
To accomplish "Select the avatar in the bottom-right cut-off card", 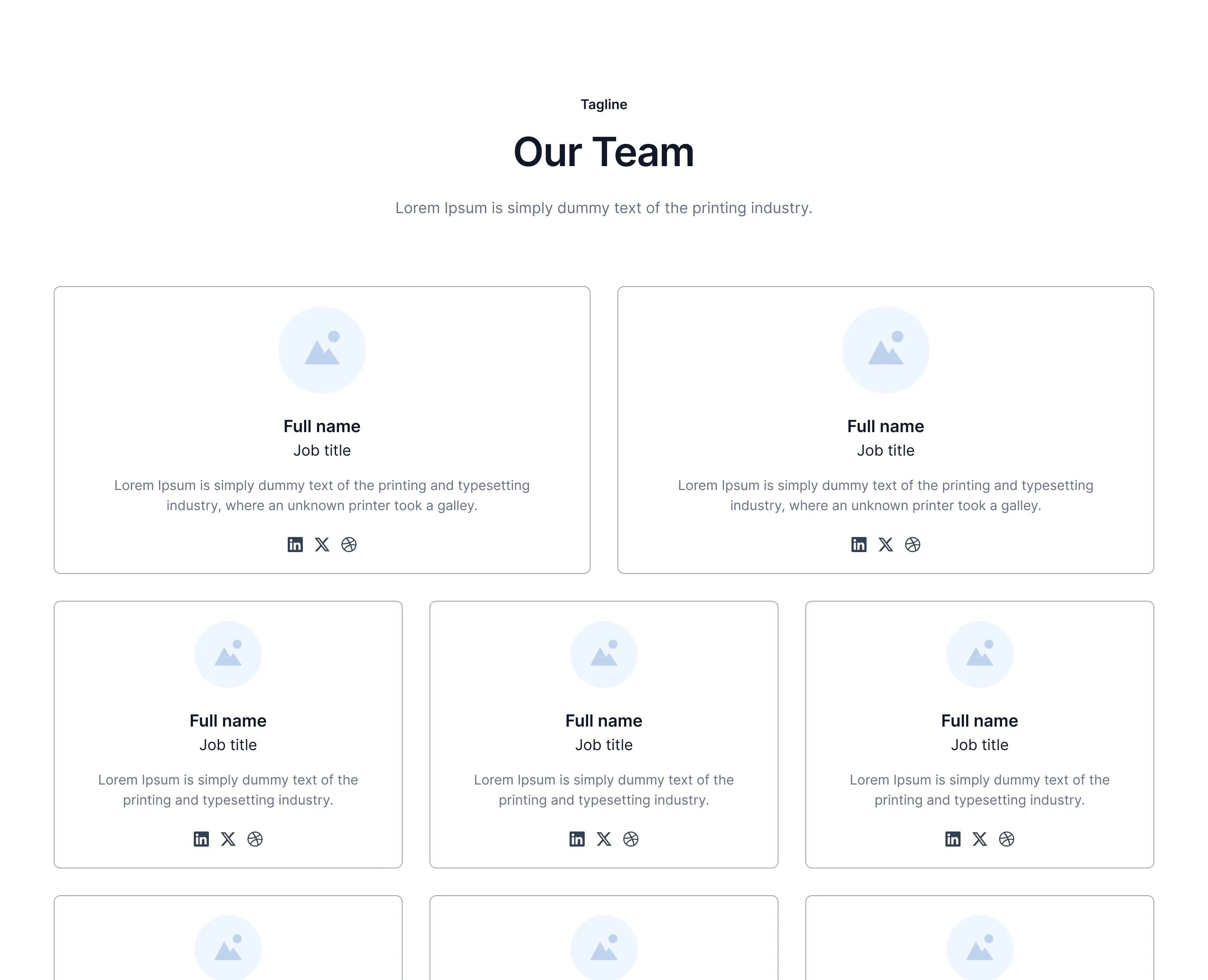I will [x=979, y=948].
